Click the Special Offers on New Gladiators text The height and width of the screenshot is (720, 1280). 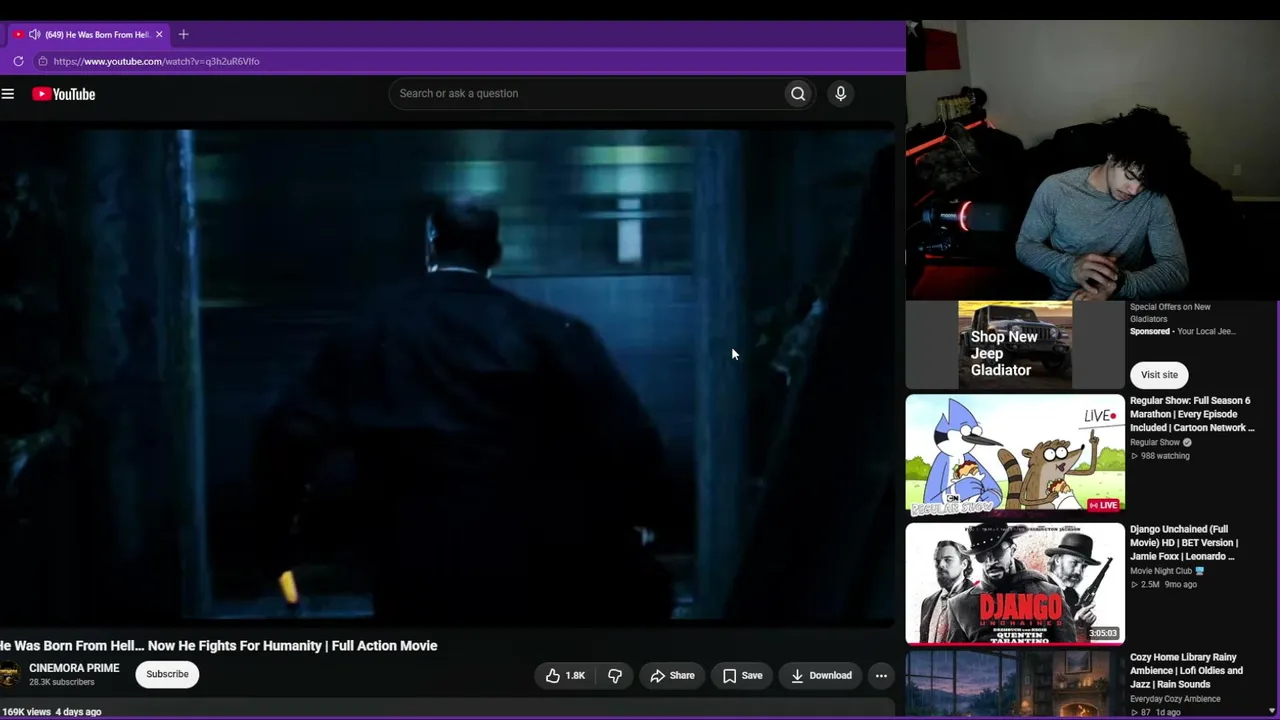click(x=1170, y=313)
